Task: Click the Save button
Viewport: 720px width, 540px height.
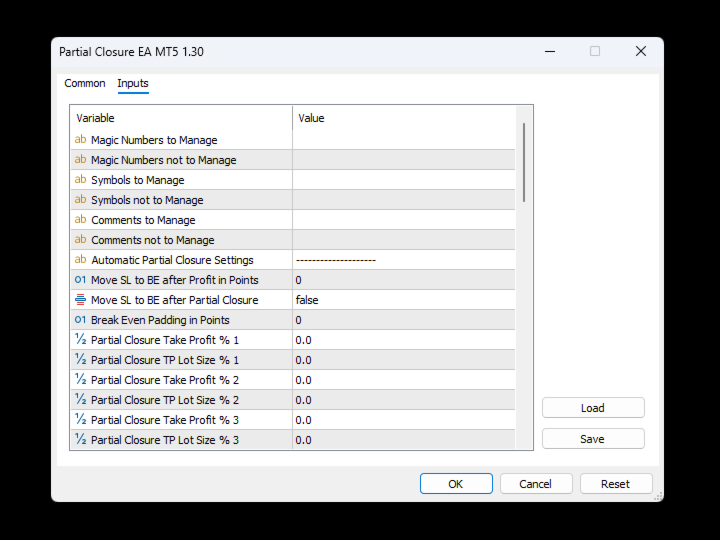Action: 593,439
